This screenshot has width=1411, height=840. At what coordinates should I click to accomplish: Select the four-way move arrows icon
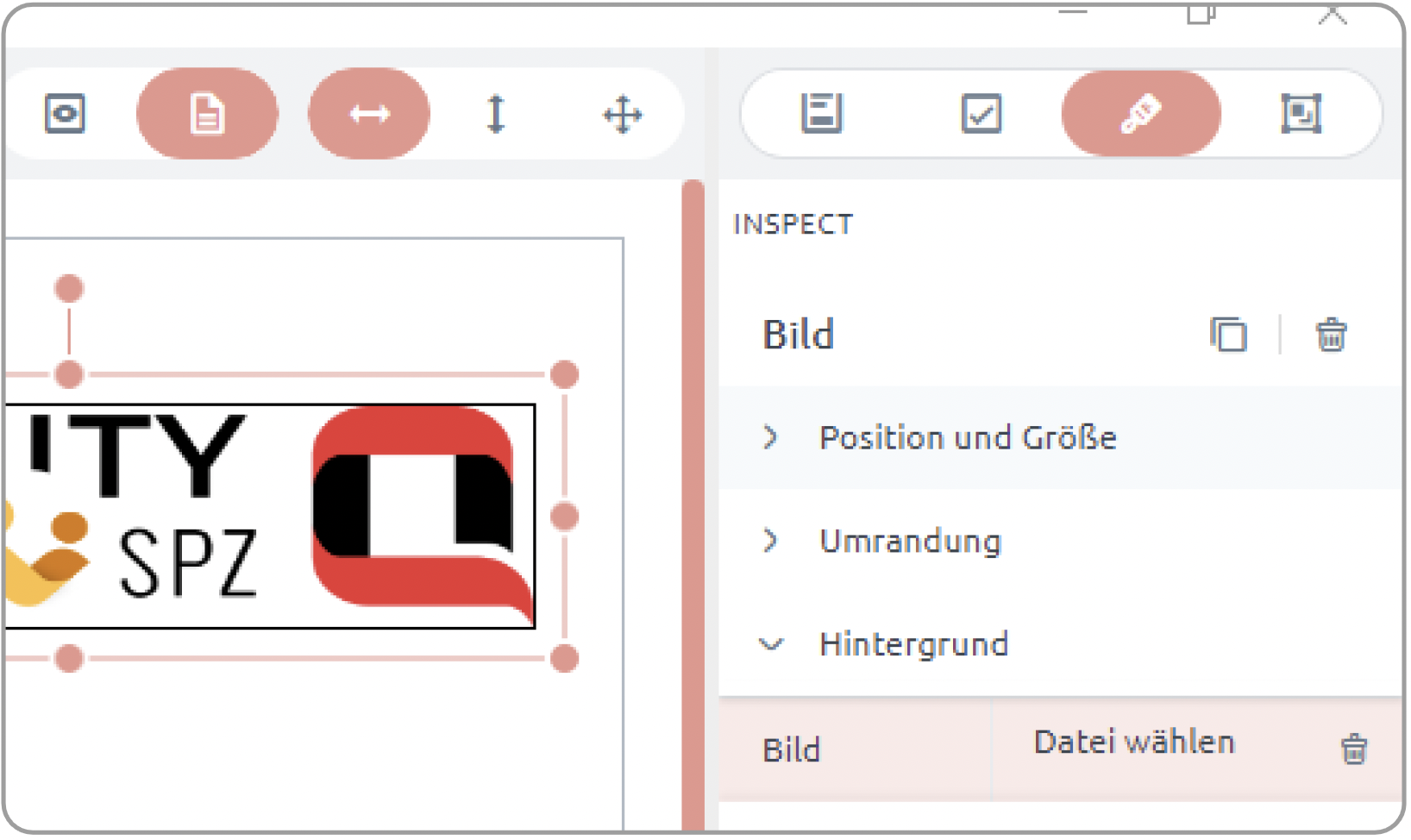pyautogui.click(x=623, y=114)
